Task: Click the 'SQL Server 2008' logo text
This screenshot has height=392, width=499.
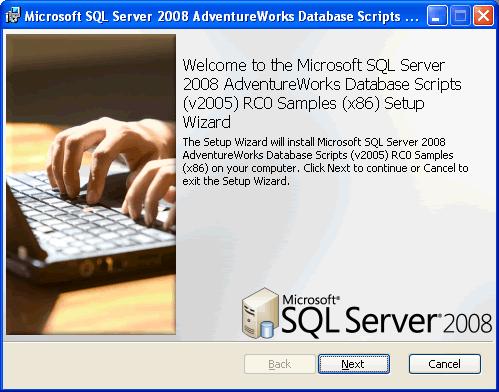Action: 387,317
